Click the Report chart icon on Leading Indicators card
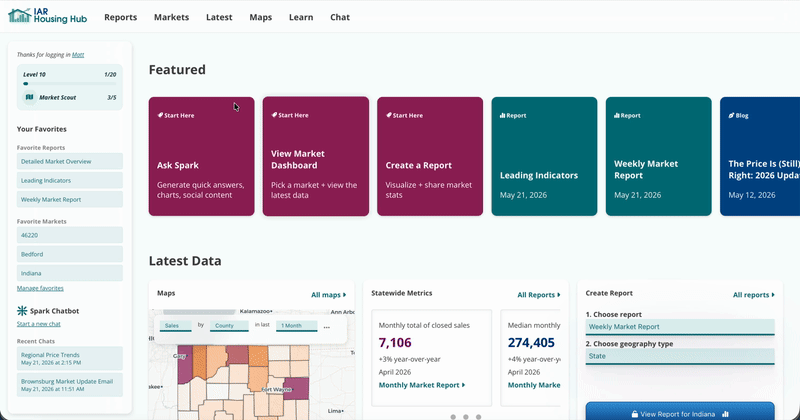Screen dimensions: 800x420 click(x=503, y=115)
